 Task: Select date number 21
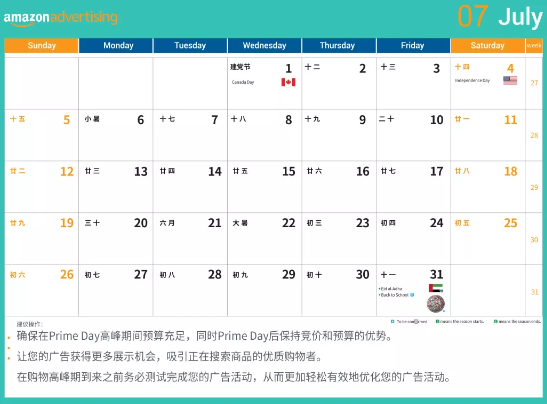click(215, 223)
